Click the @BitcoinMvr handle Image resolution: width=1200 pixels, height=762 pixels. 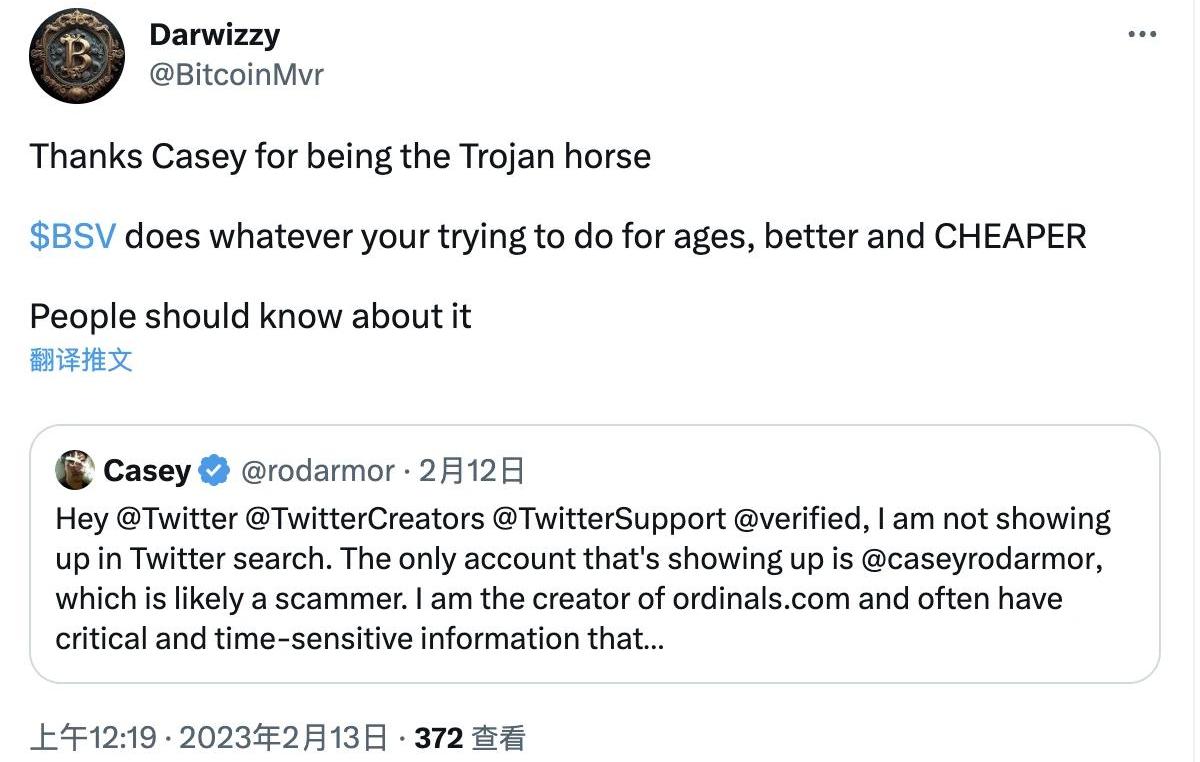coord(236,74)
